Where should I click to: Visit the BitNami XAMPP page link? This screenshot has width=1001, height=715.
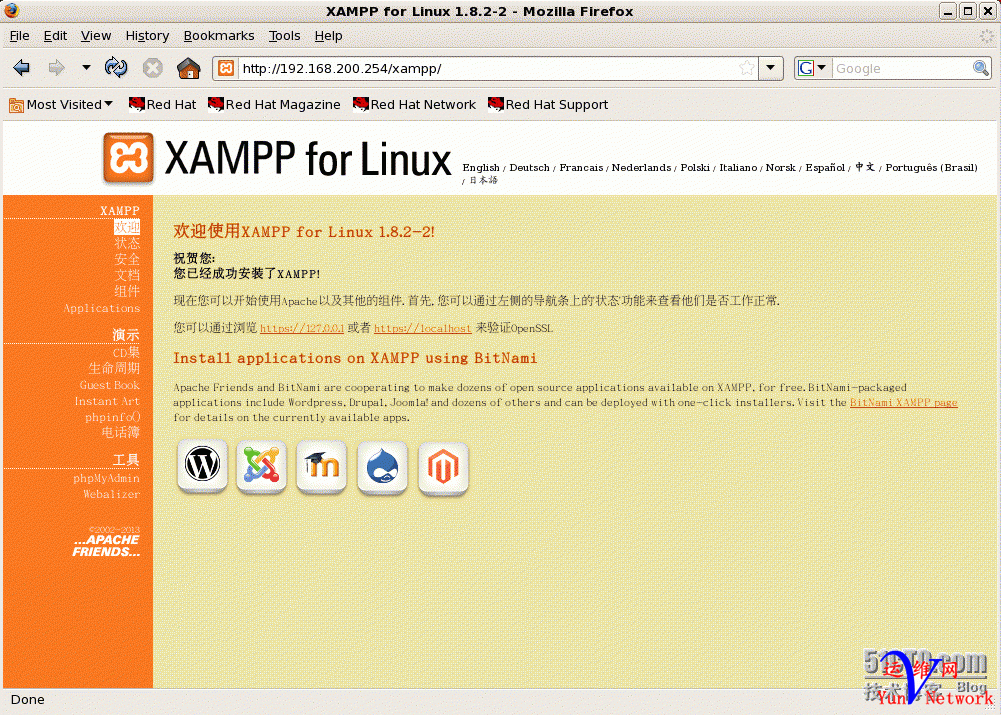pyautogui.click(x=903, y=402)
